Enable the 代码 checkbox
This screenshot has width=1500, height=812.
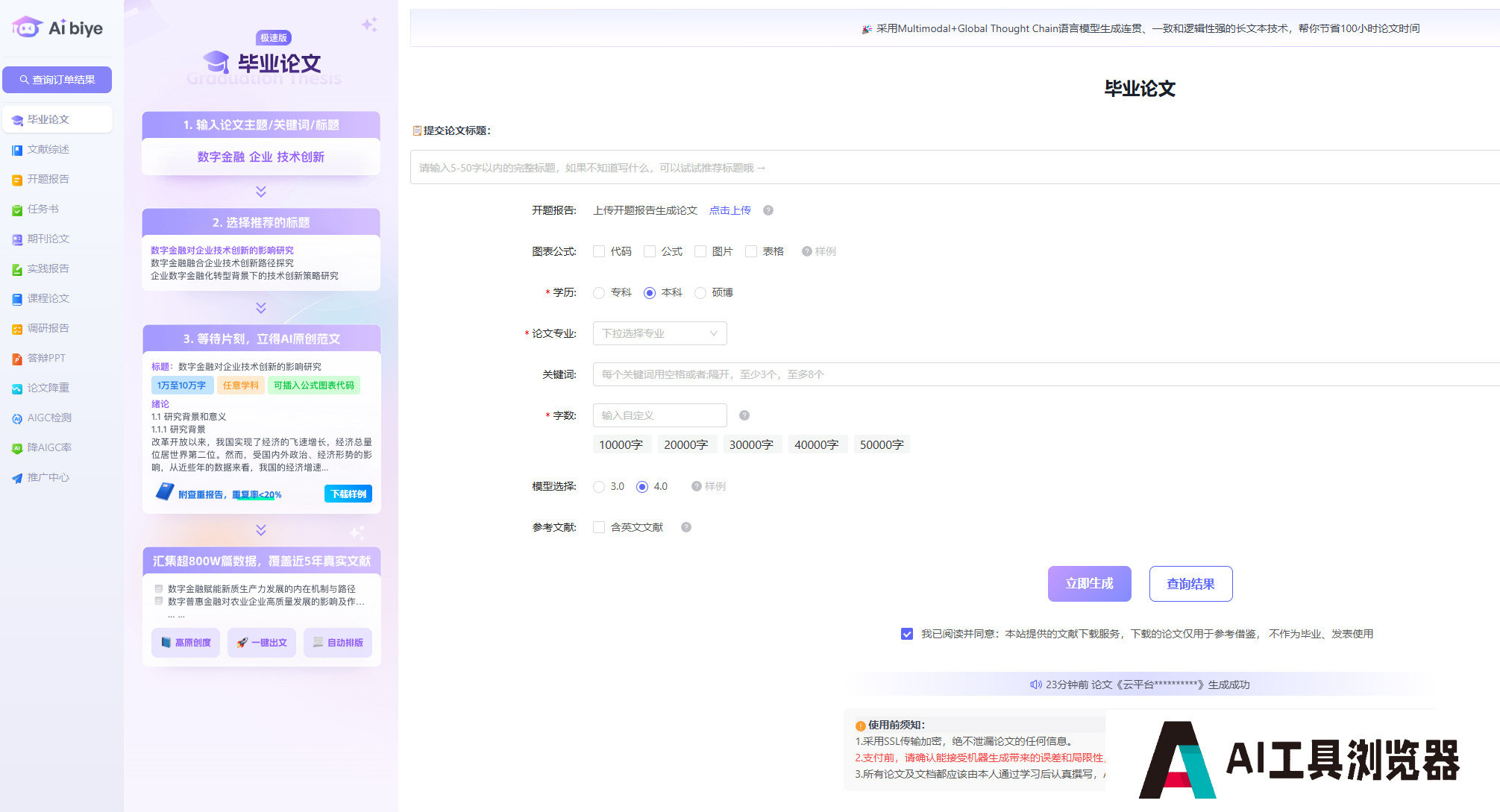(599, 251)
